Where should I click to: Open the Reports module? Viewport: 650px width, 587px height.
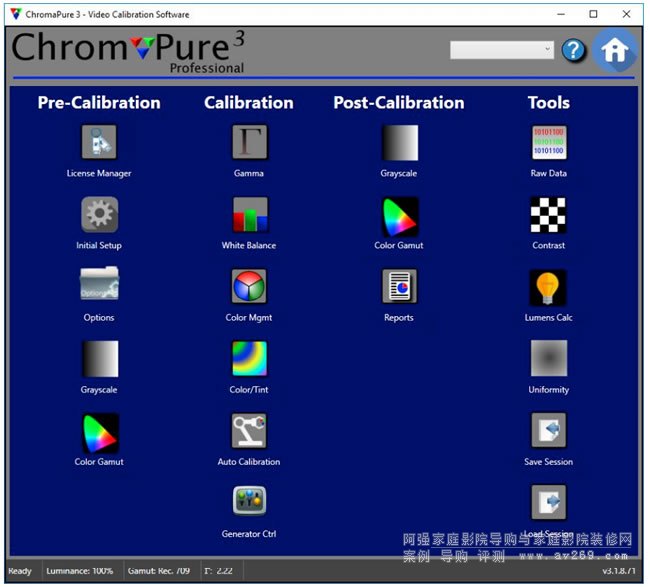[399, 287]
